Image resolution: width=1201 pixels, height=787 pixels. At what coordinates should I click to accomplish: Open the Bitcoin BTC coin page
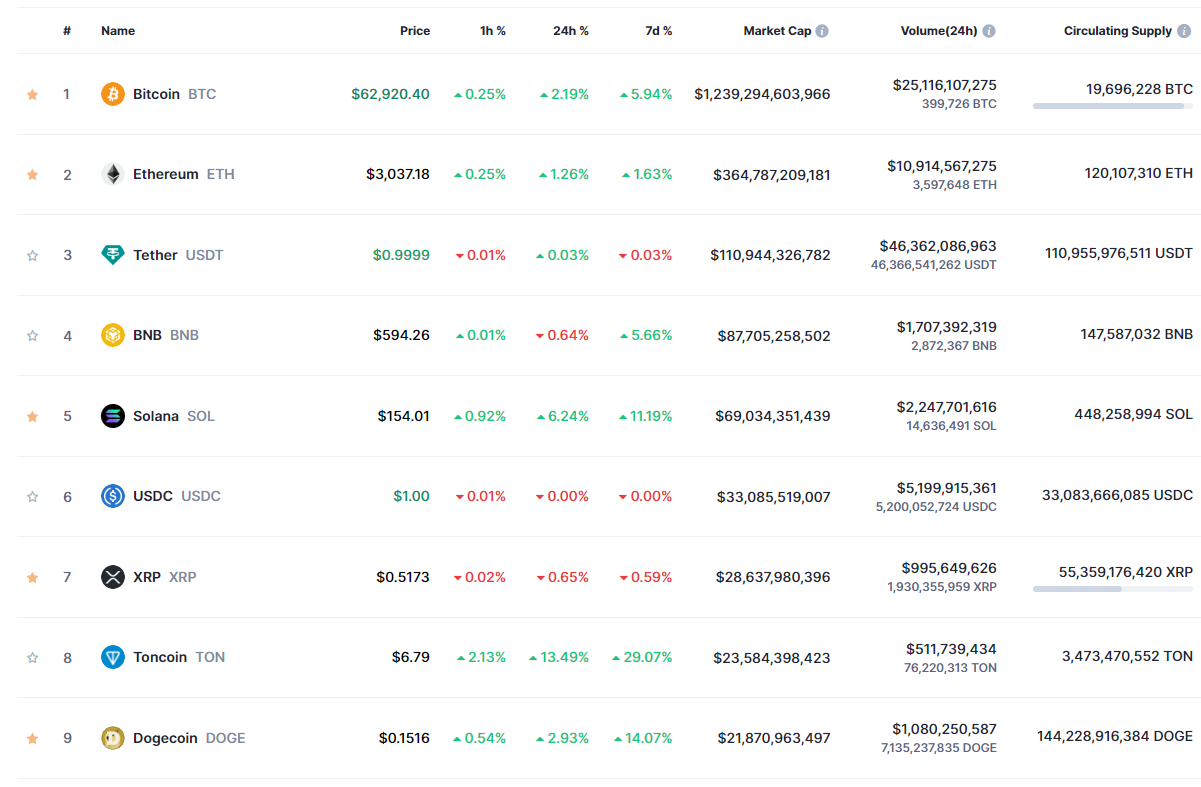[159, 94]
